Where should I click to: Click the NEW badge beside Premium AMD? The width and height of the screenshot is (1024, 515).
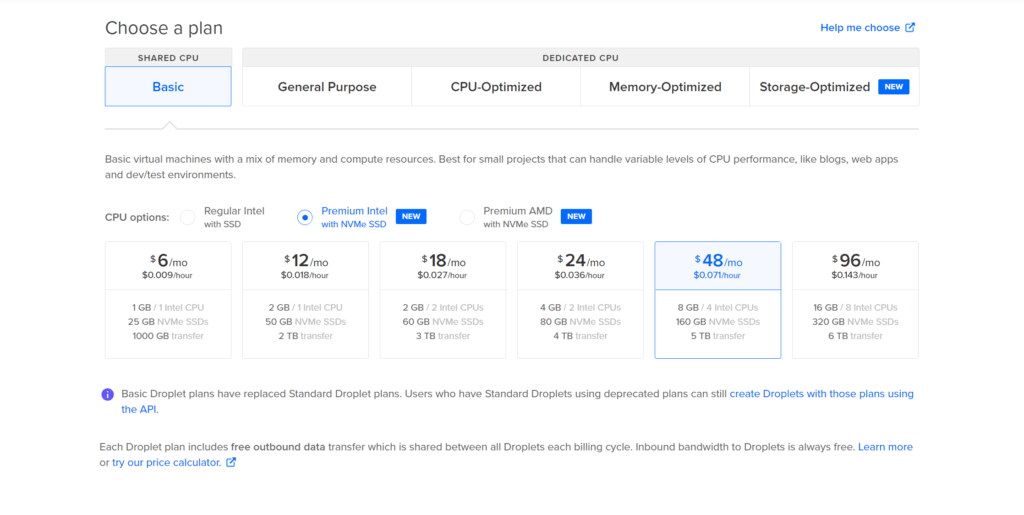pyautogui.click(x=575, y=217)
